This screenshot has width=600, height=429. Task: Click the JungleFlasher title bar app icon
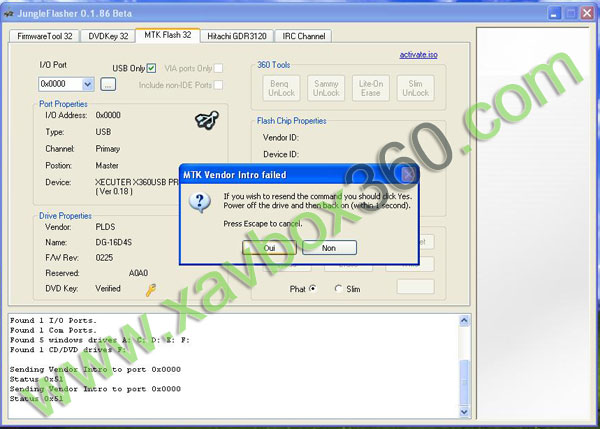(8, 14)
